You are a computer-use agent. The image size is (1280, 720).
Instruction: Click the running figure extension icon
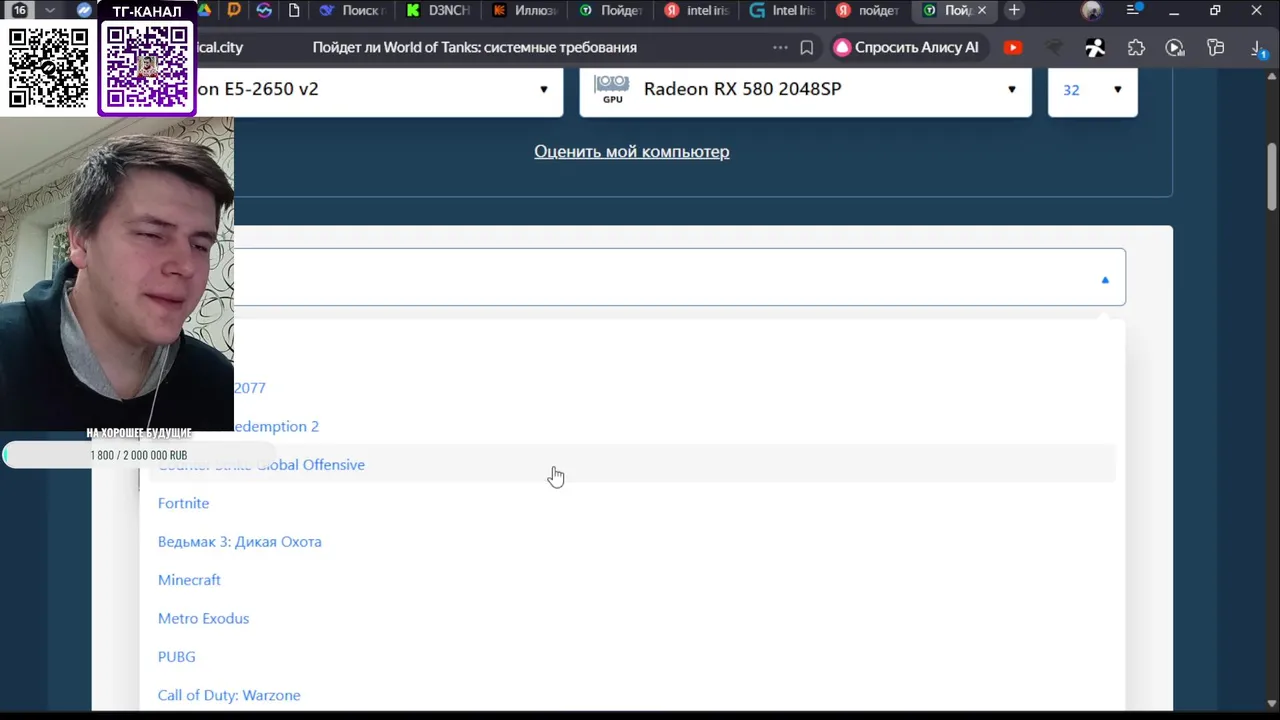point(1096,47)
